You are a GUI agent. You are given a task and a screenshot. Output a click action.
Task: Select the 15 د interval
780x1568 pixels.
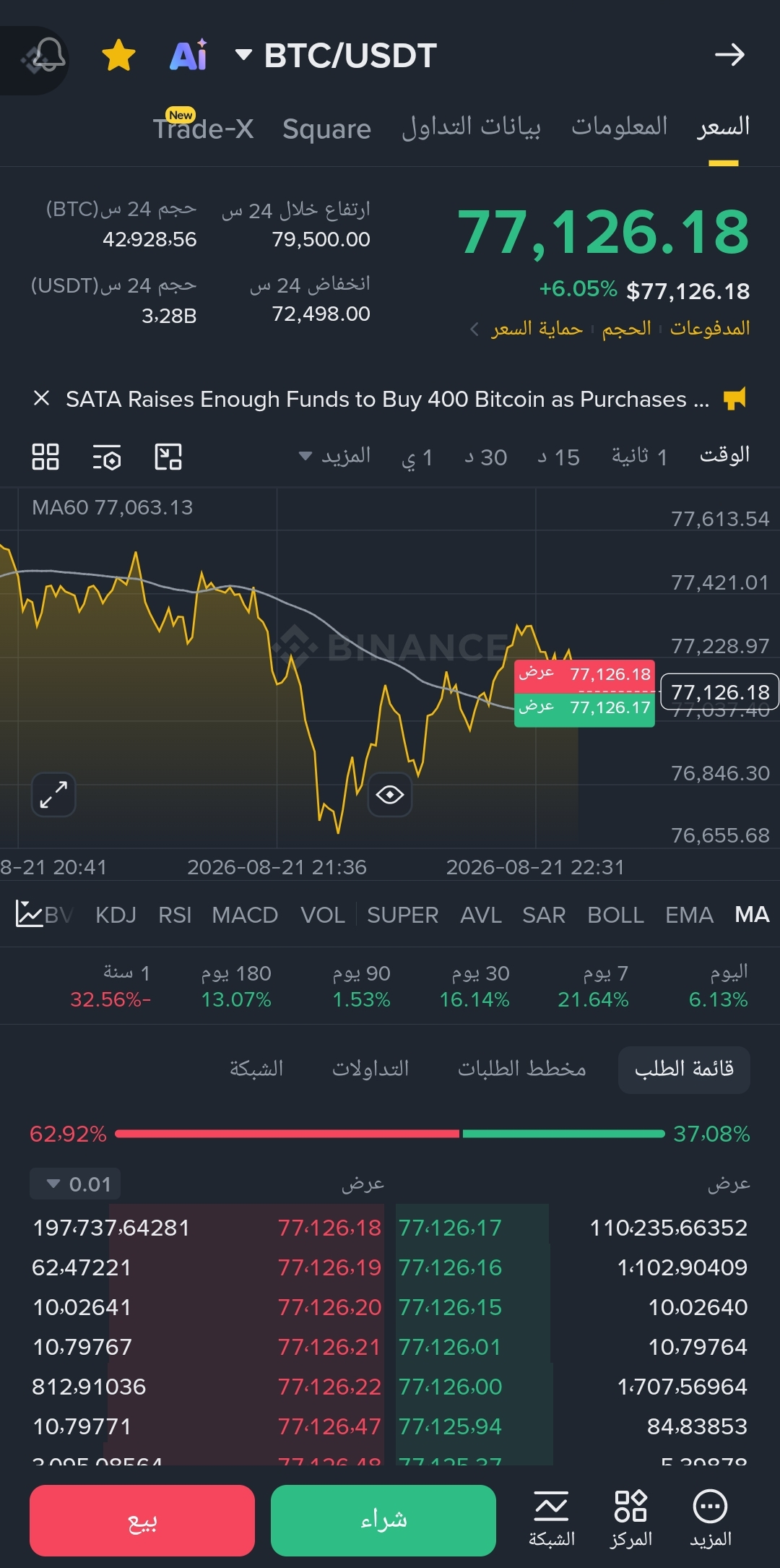pos(558,457)
